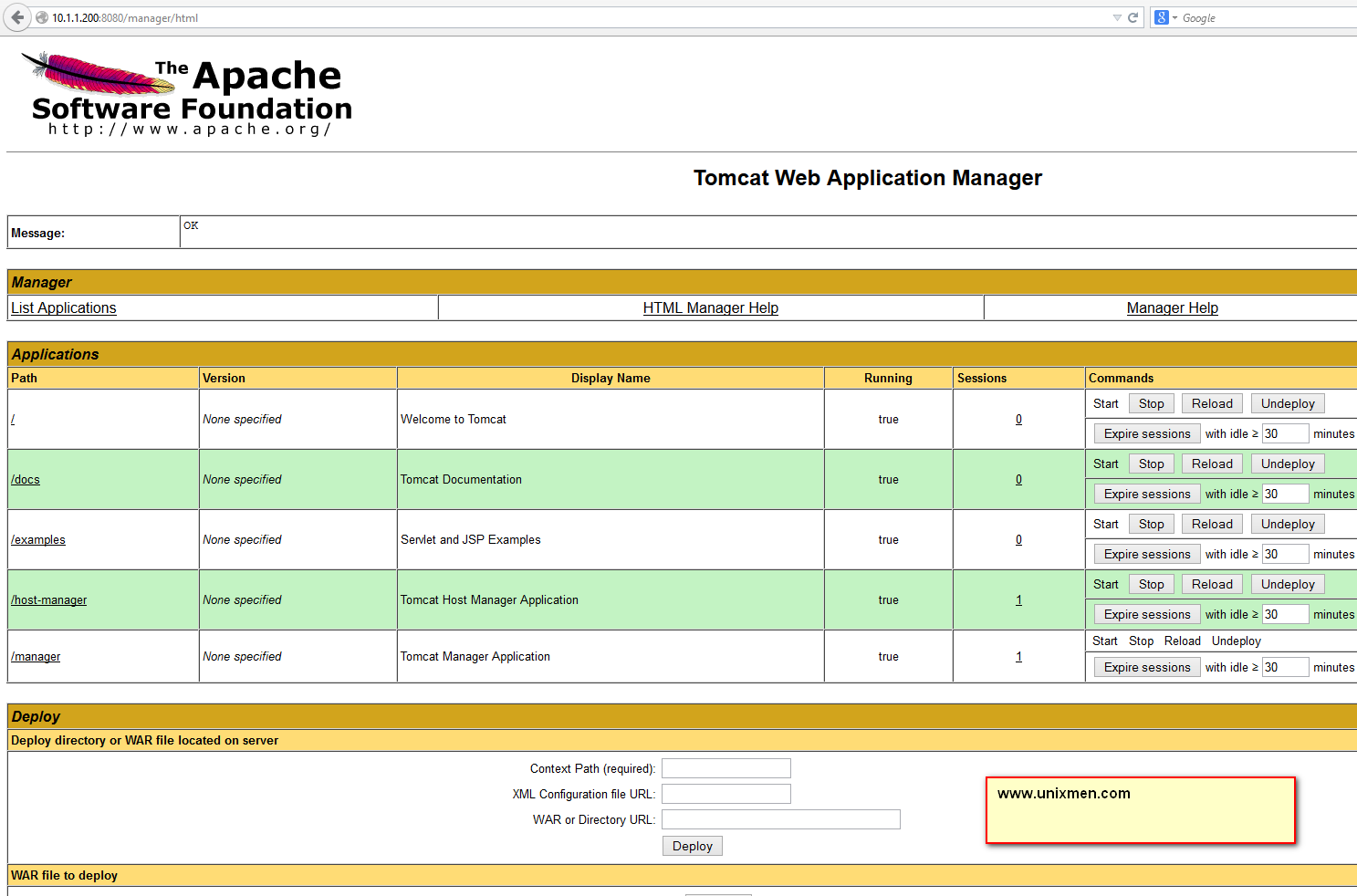
Task: Click the 'Tomcat Manager Application' display name
Action: [475, 656]
